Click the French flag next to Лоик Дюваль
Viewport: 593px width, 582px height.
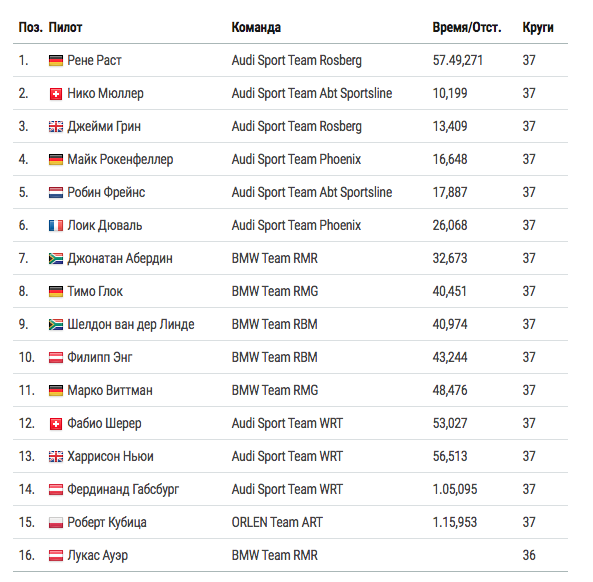[56, 226]
